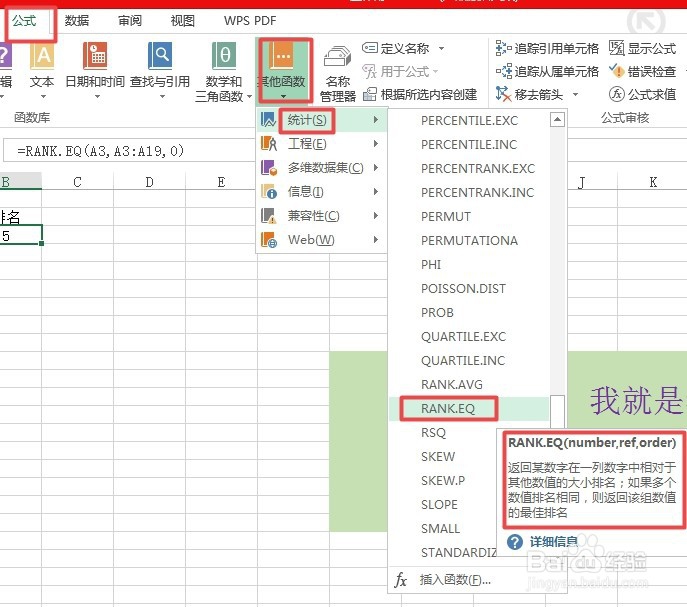This screenshot has width=687, height=607.
Task: Click 根据所选内容创建 icon
Action: [370, 94]
